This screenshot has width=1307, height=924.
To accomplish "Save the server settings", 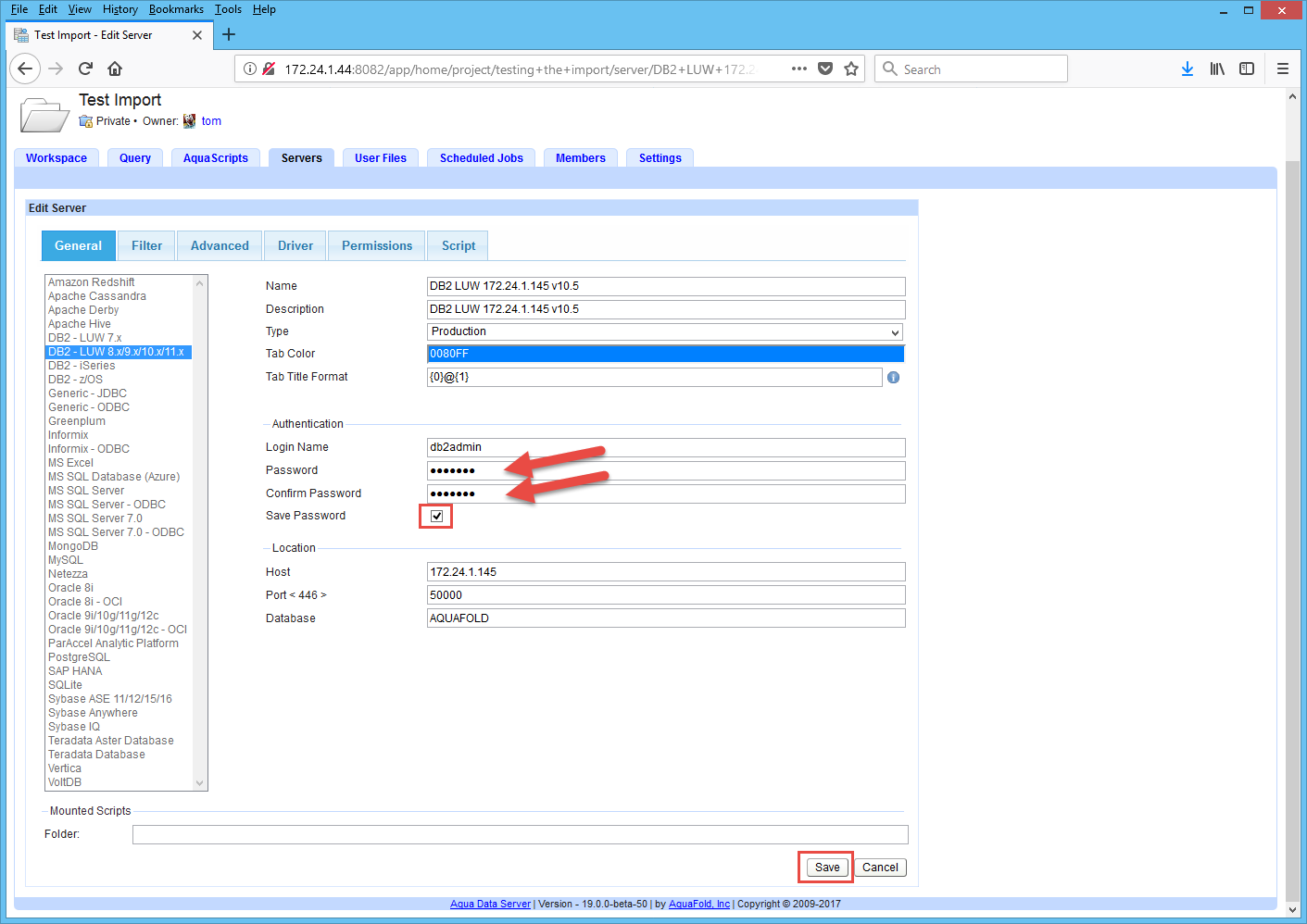I will pos(827,868).
